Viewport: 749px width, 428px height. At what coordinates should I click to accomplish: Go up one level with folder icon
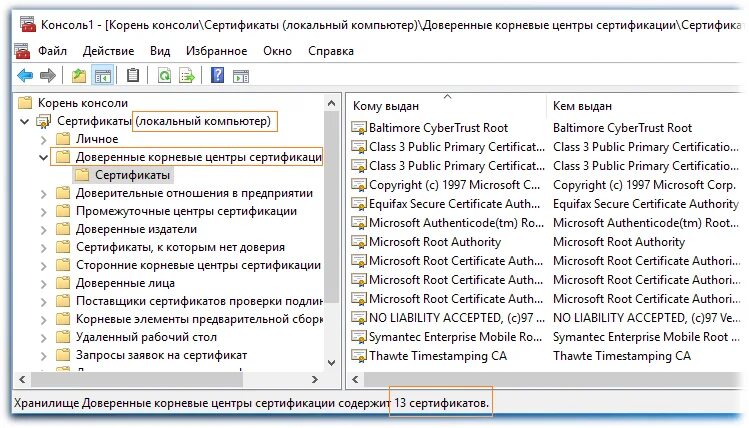[79, 75]
